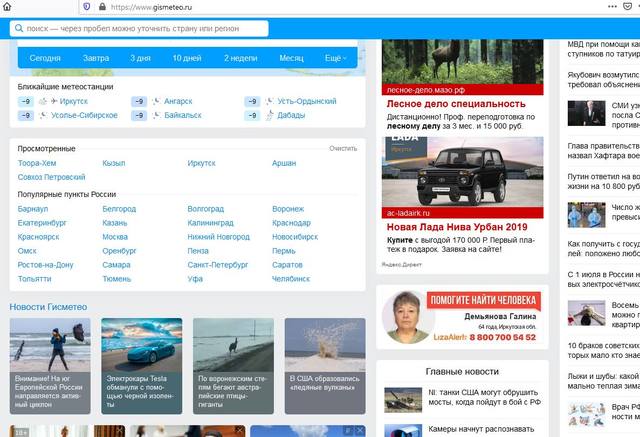Click the weather icon beside Дабады
The width and height of the screenshot is (640, 437).
tap(269, 115)
